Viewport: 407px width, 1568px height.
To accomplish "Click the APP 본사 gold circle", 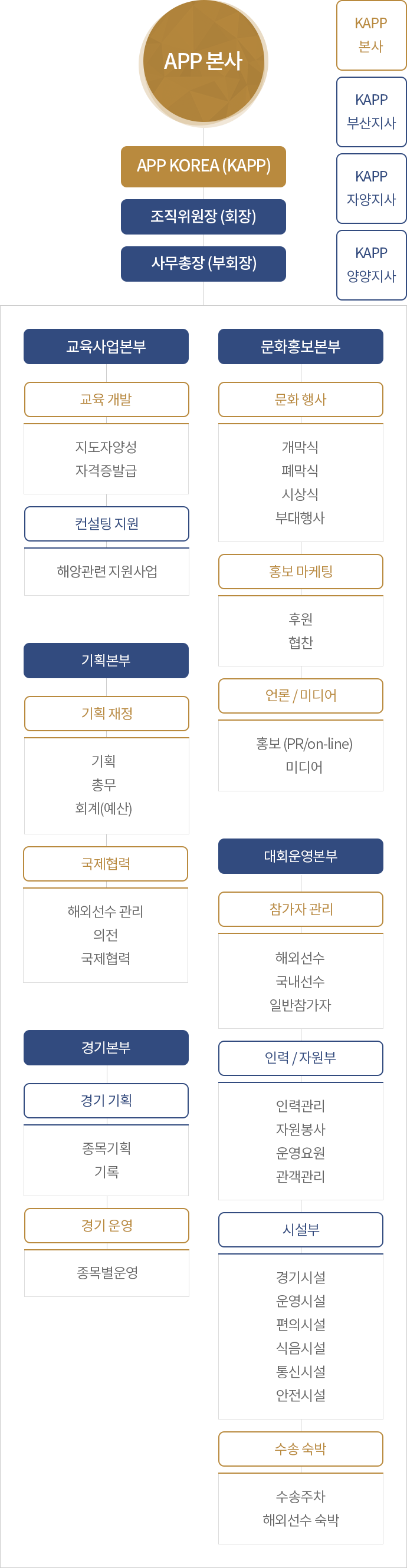I will [x=203, y=61].
